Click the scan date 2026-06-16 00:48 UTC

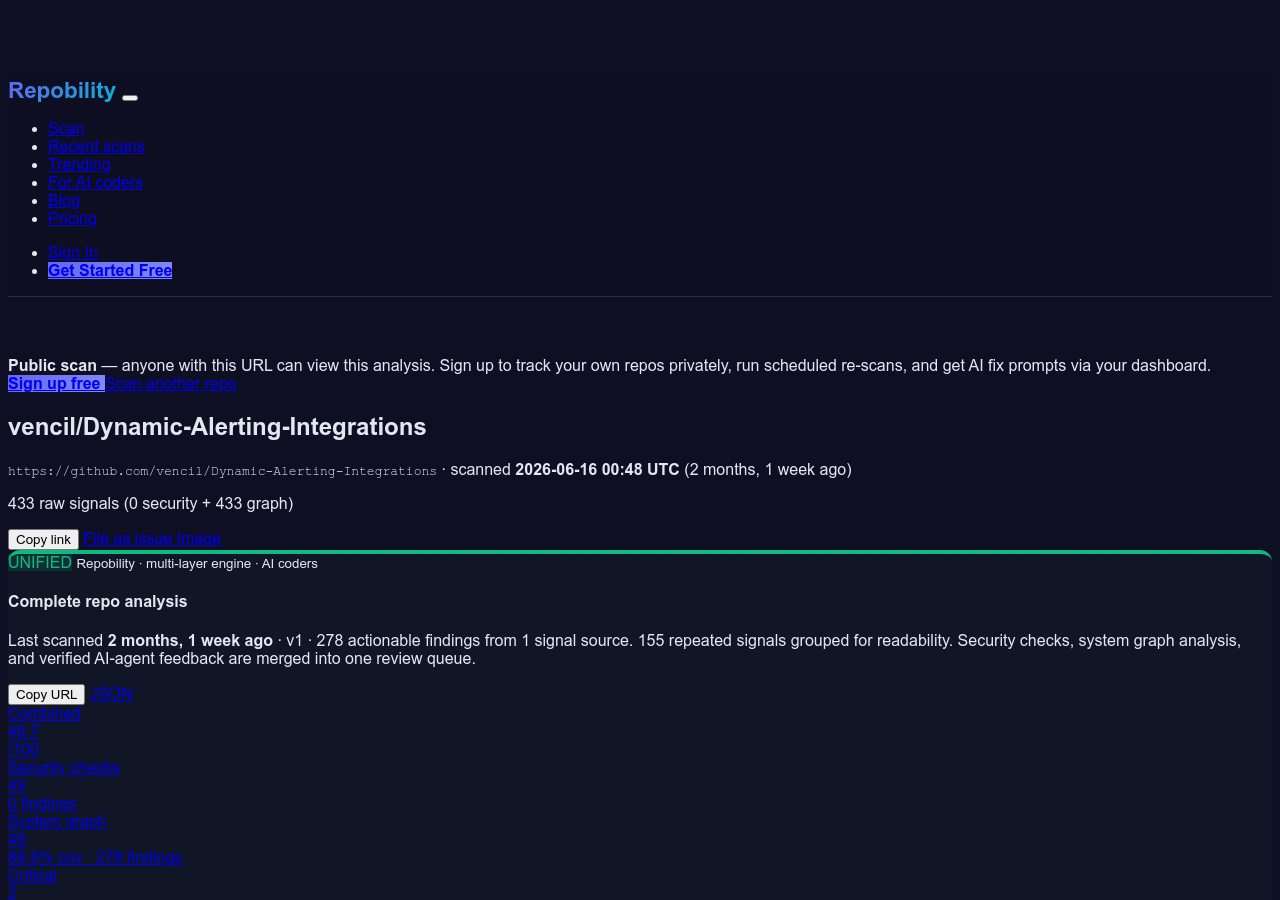pyautogui.click(x=597, y=469)
